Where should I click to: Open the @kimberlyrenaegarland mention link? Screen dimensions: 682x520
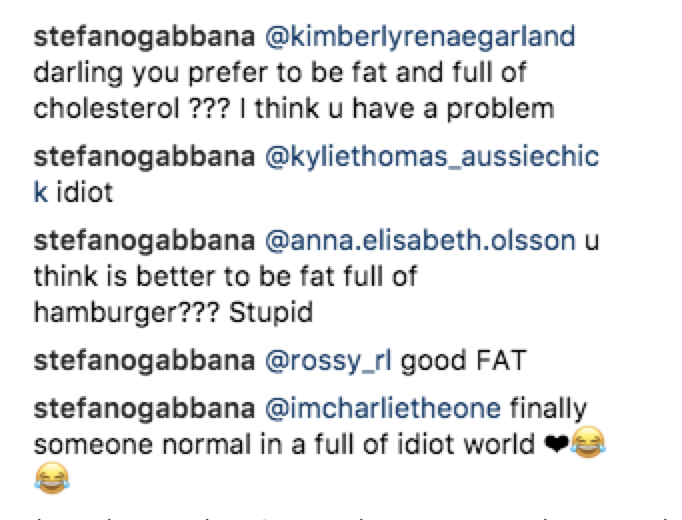tap(420, 37)
